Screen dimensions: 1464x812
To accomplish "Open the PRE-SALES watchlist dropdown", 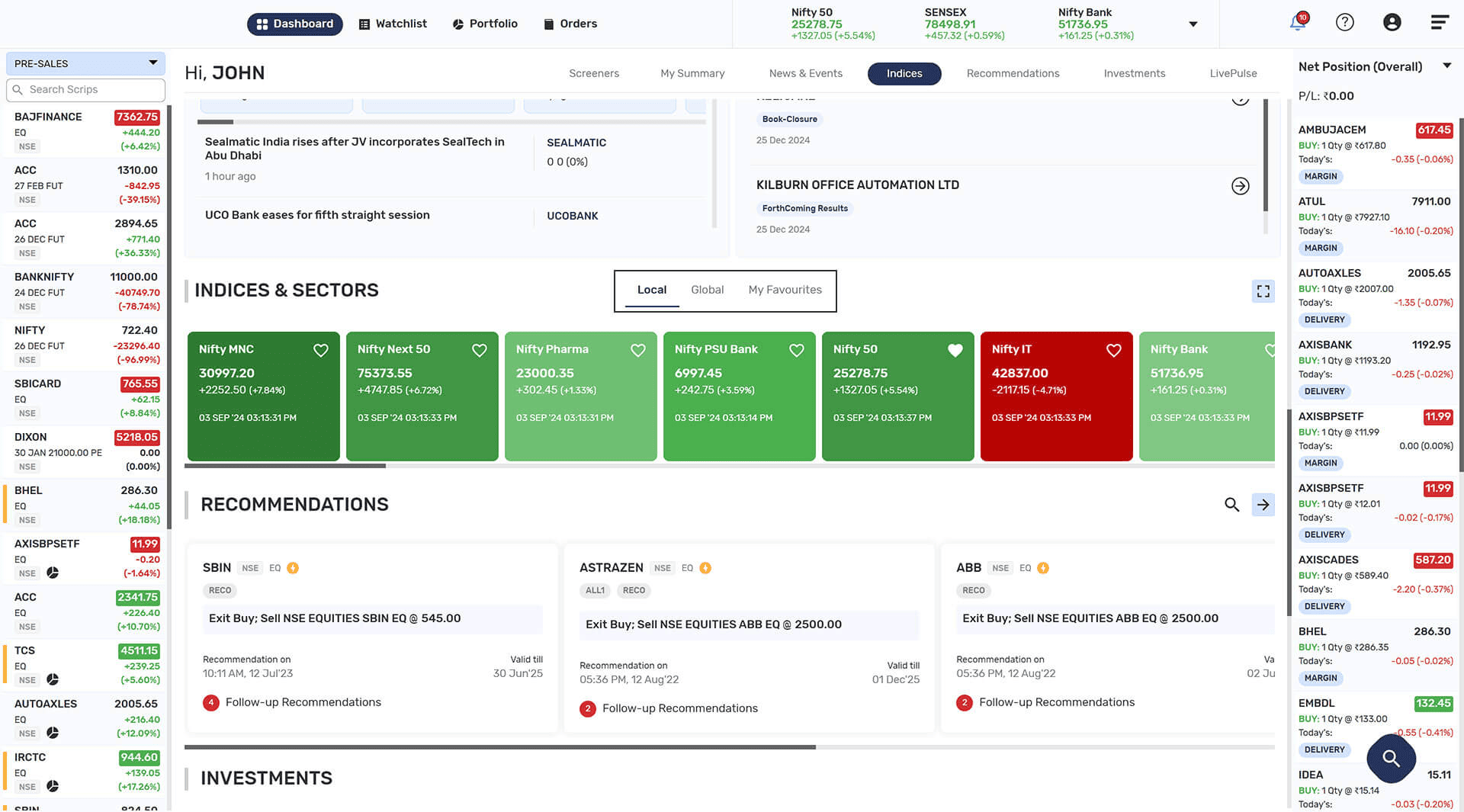I will click(x=85, y=63).
